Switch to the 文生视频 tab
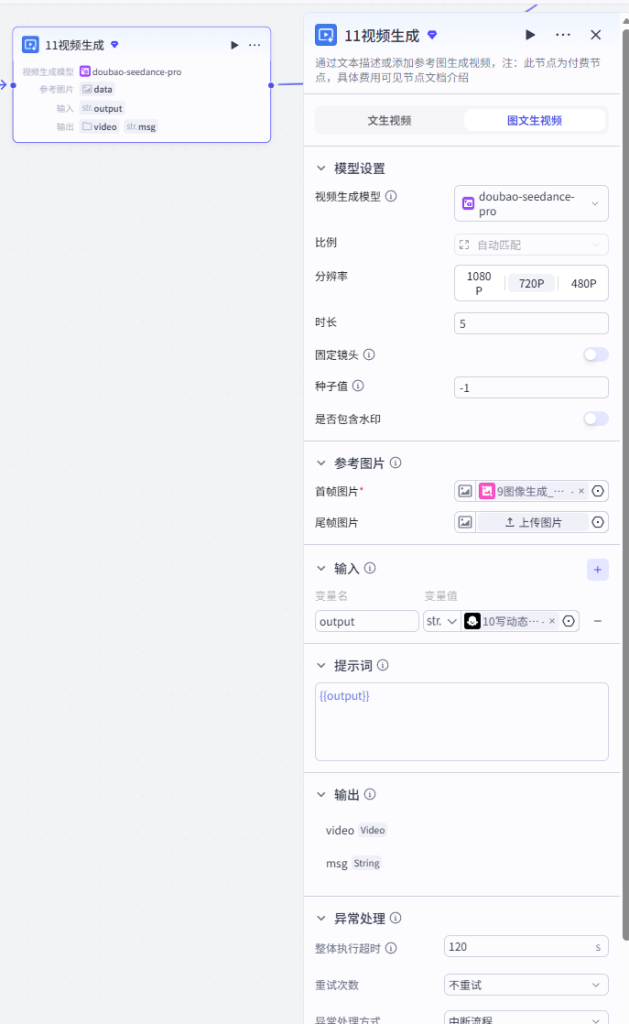Viewport: 629px width, 1024px height. point(389,120)
